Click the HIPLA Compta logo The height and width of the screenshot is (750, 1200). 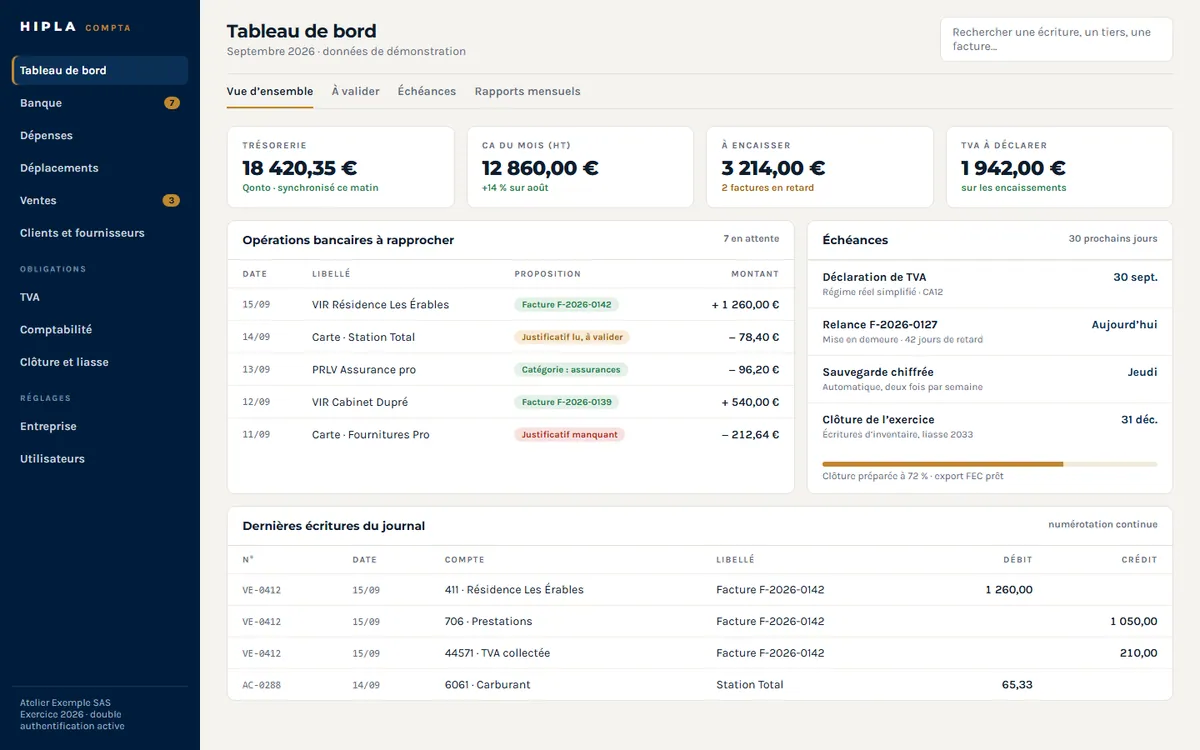coord(75,27)
